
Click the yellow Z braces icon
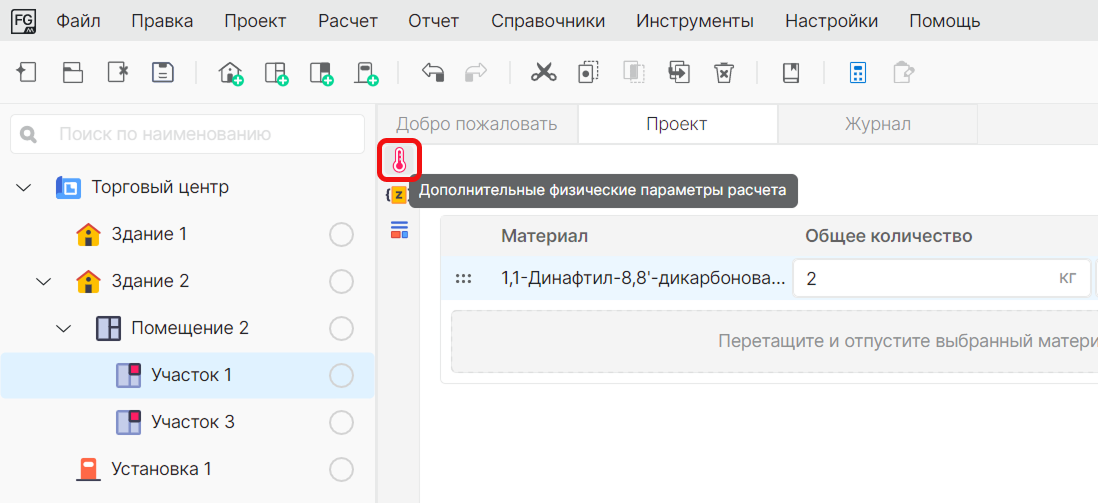tap(397, 195)
